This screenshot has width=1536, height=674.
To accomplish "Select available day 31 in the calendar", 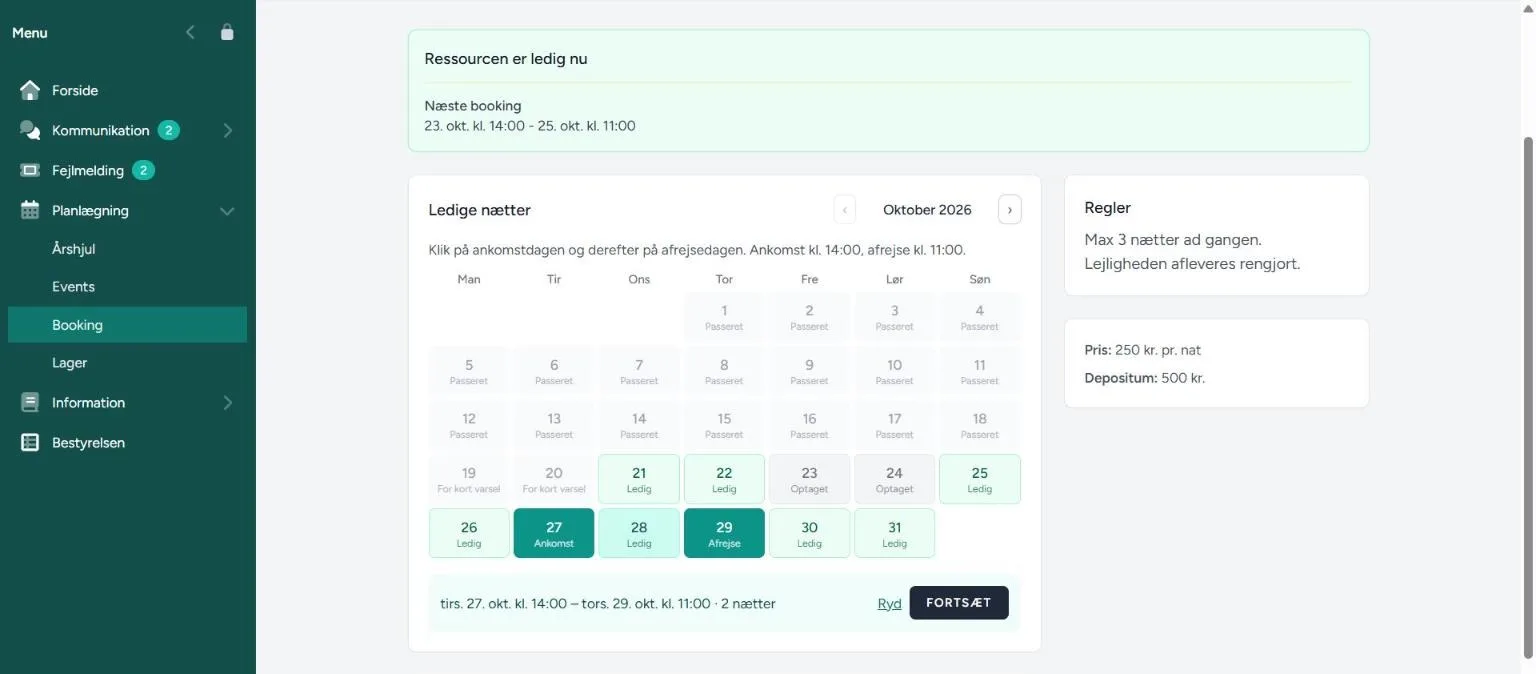I will click(x=895, y=533).
